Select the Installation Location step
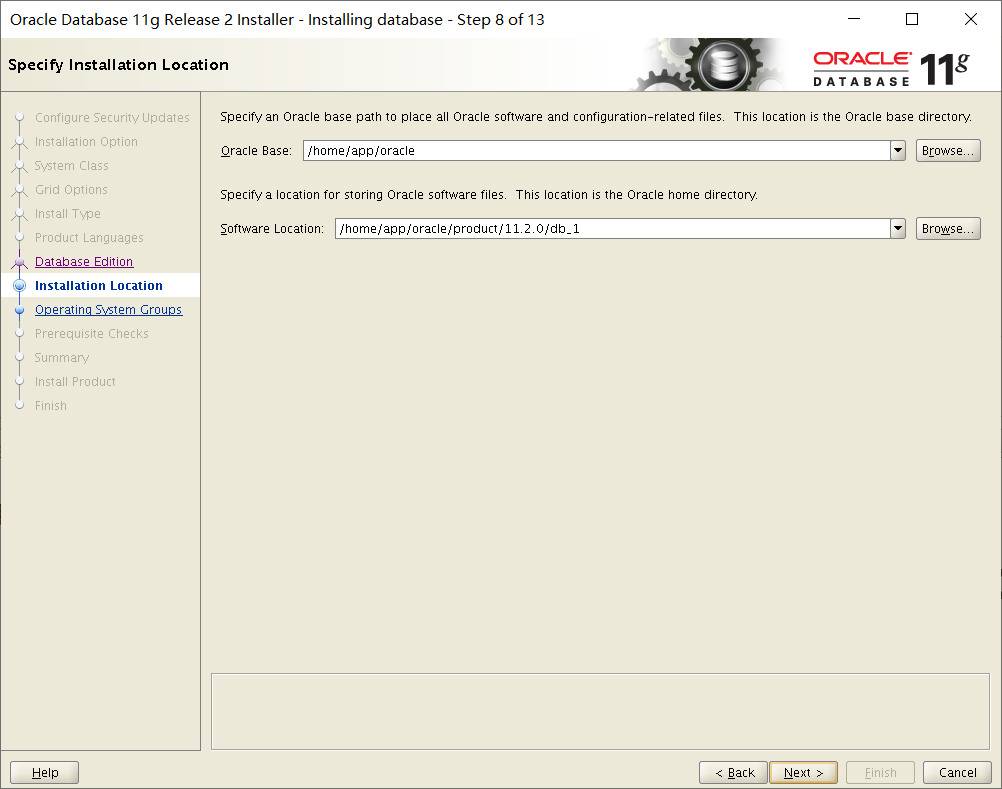This screenshot has height=789, width=1002. [98, 286]
